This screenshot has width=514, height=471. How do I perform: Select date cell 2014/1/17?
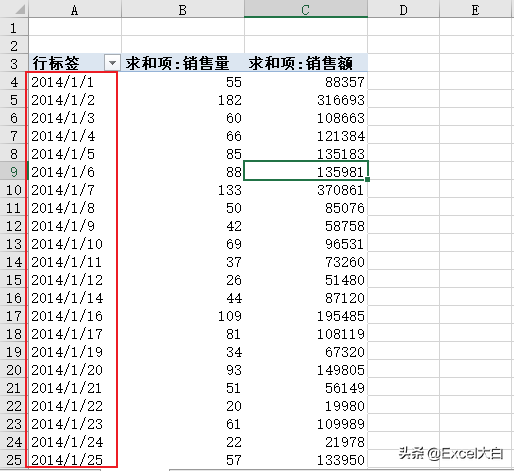75,334
